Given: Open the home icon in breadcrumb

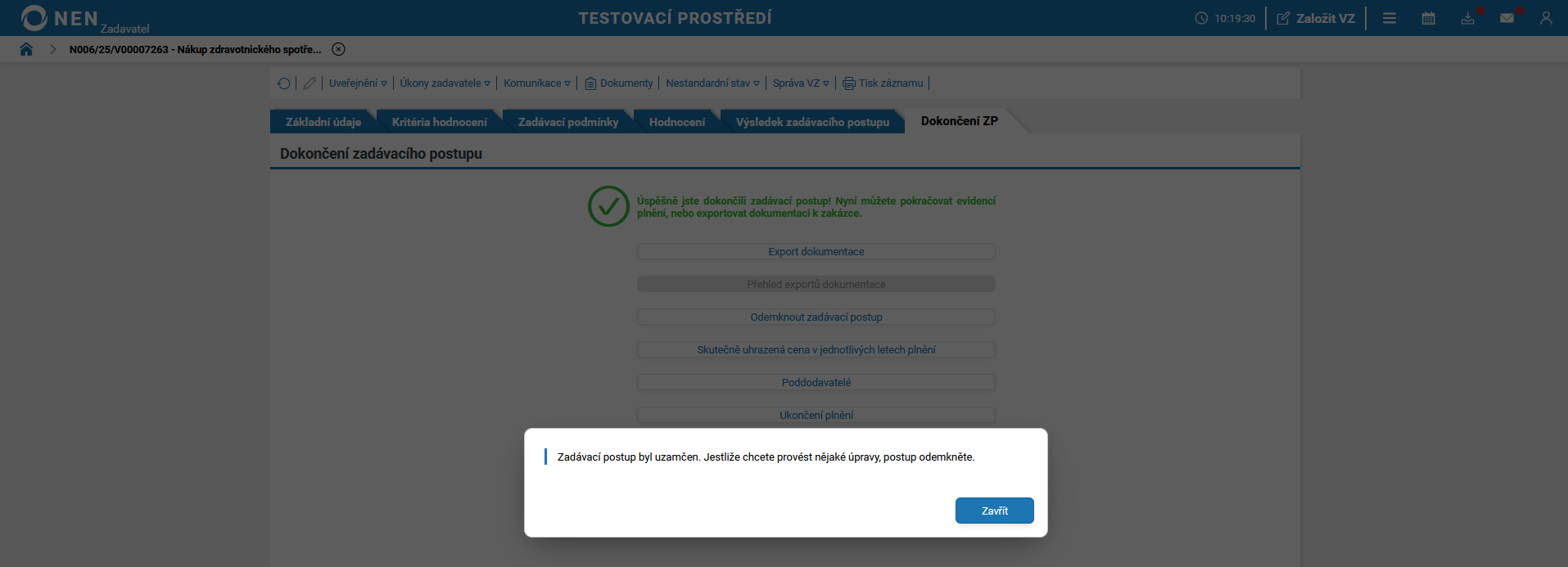Looking at the screenshot, I should [x=26, y=49].
